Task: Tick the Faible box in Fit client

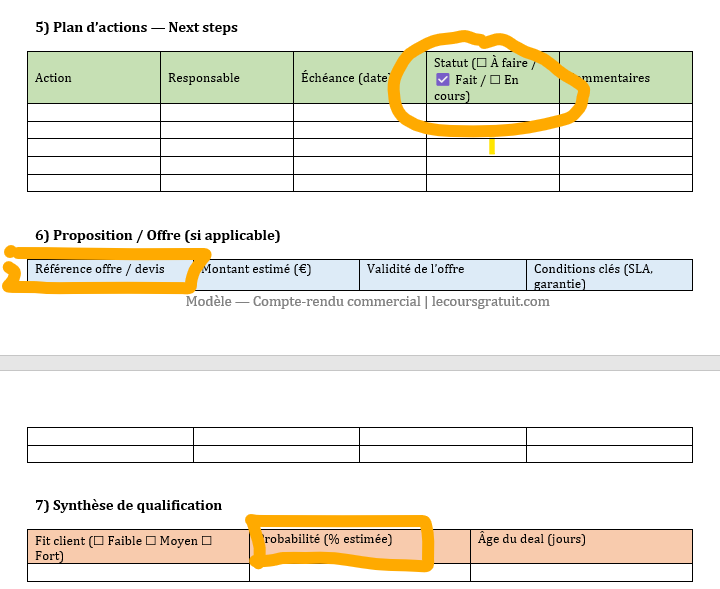Action: pos(98,540)
